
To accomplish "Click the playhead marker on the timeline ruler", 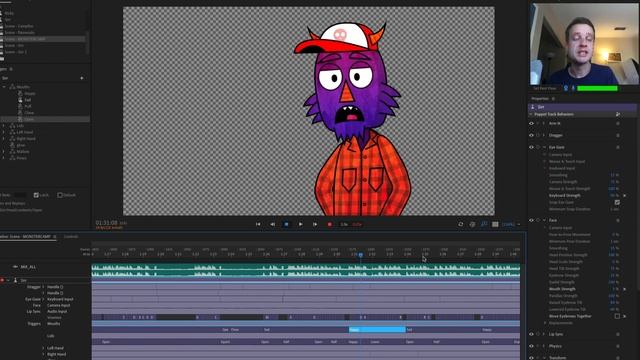I will 360,255.
